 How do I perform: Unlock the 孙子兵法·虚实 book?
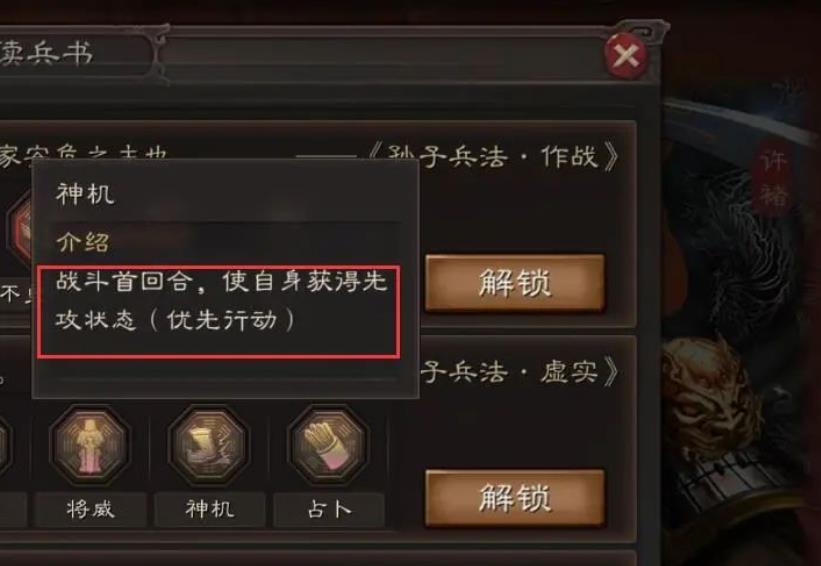coord(515,497)
